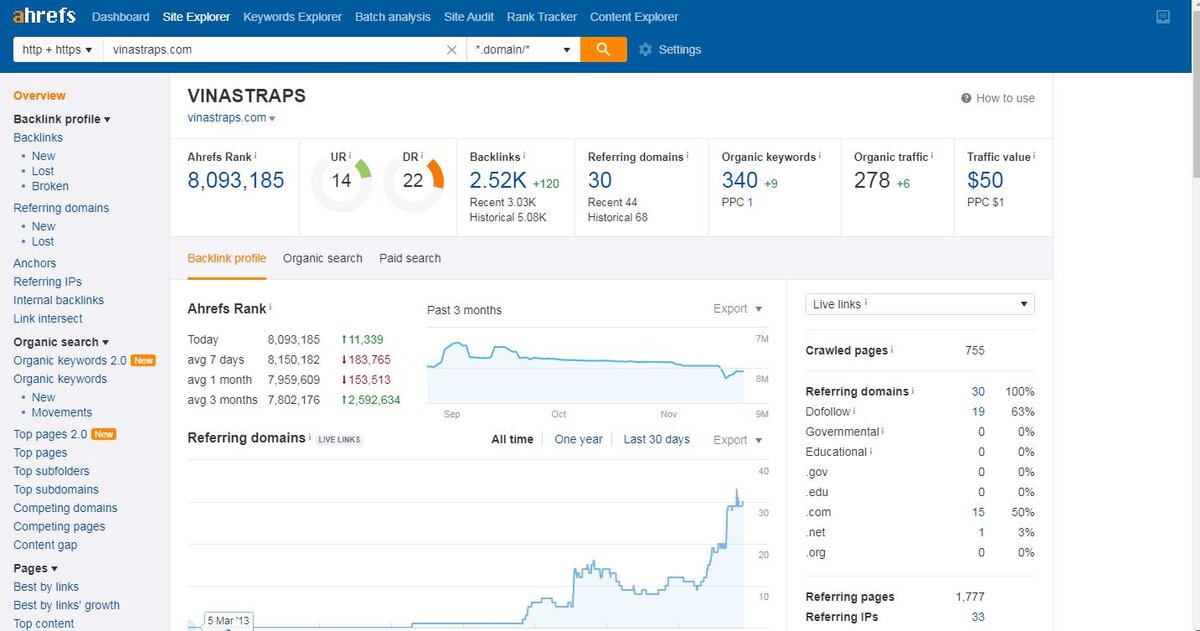Open Link intersect in the sidebar
The height and width of the screenshot is (631, 1200).
(x=48, y=319)
